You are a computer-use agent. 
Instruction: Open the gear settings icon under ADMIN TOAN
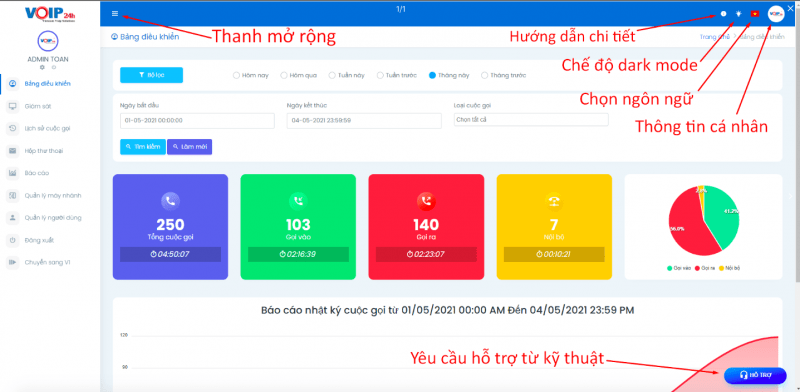[42, 67]
